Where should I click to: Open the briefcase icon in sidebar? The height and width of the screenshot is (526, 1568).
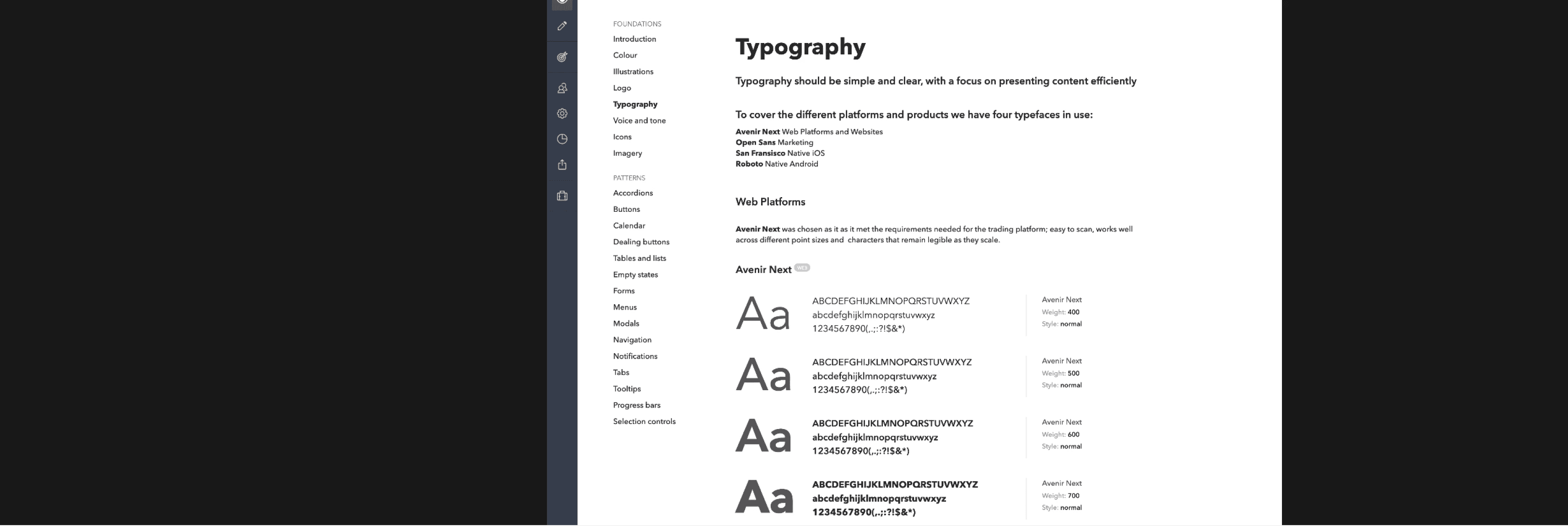[562, 196]
